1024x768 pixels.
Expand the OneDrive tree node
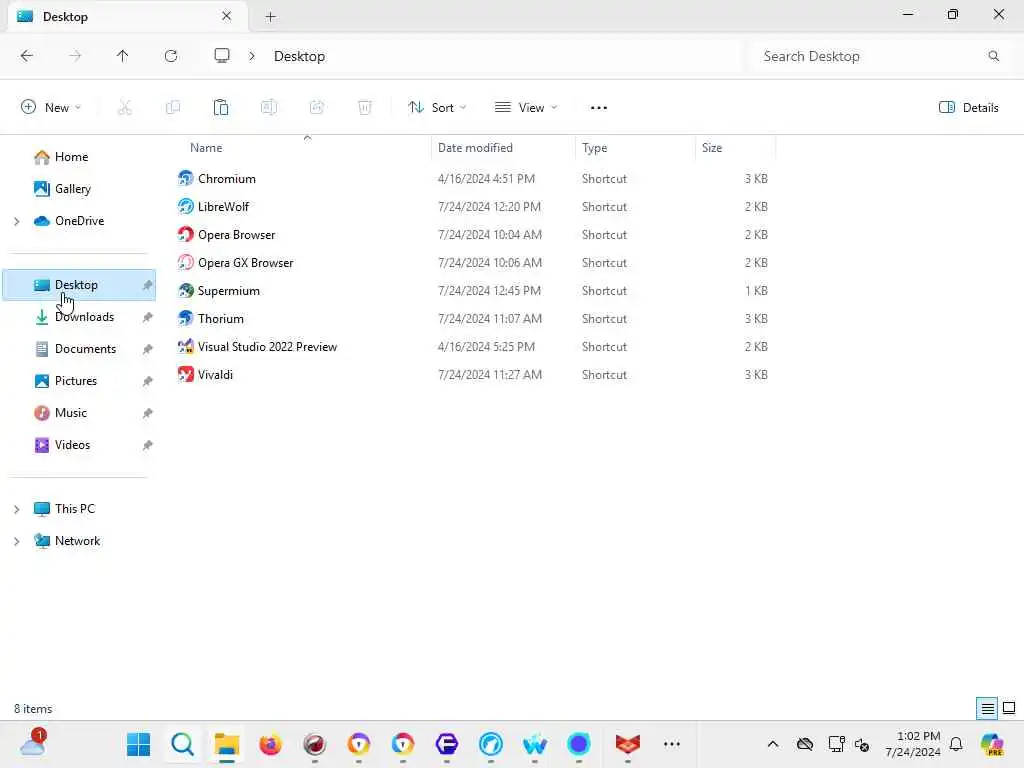[x=16, y=221]
